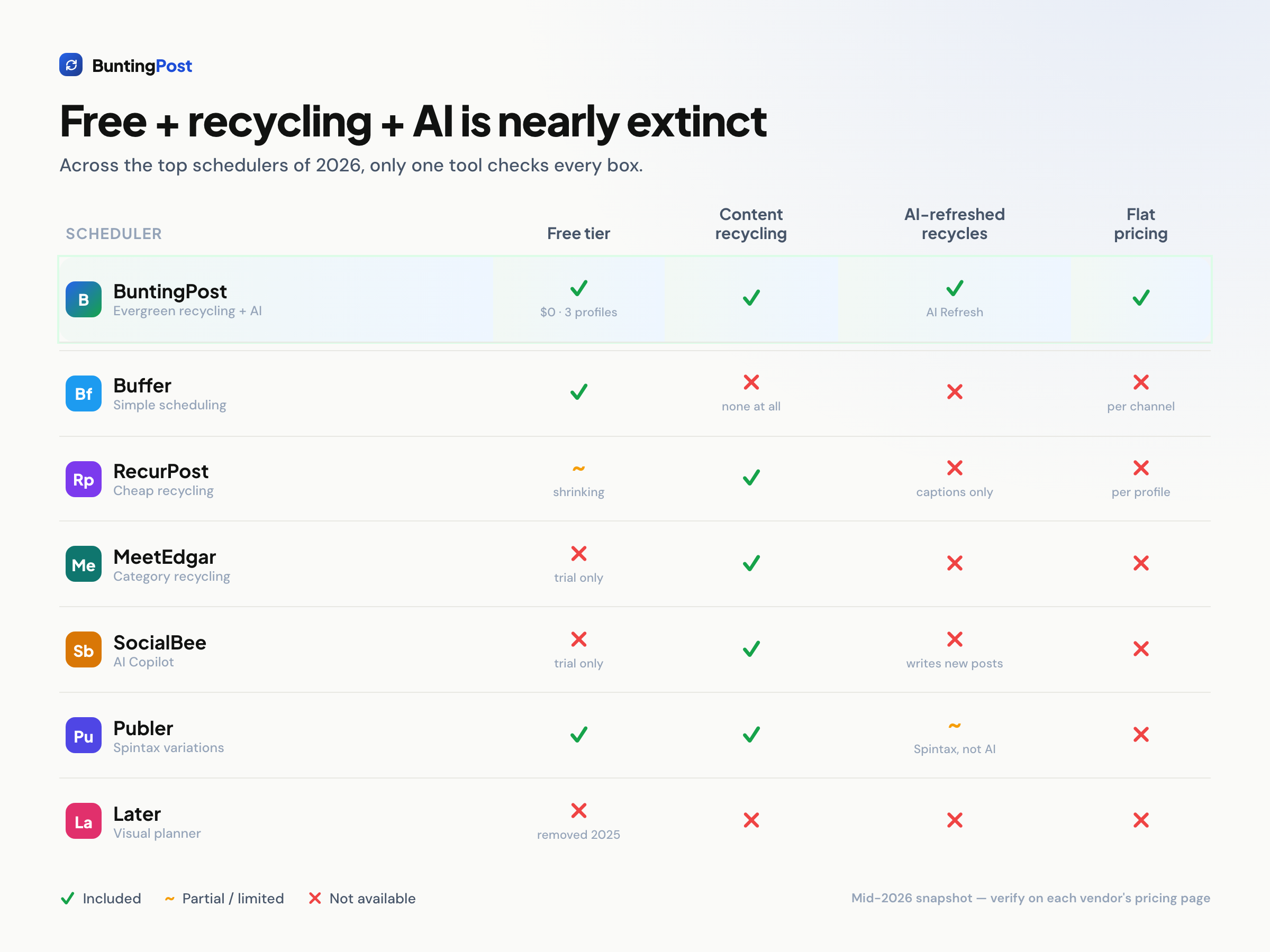
Task: Click MeetEdgar 'trial only' red cross
Action: (579, 553)
